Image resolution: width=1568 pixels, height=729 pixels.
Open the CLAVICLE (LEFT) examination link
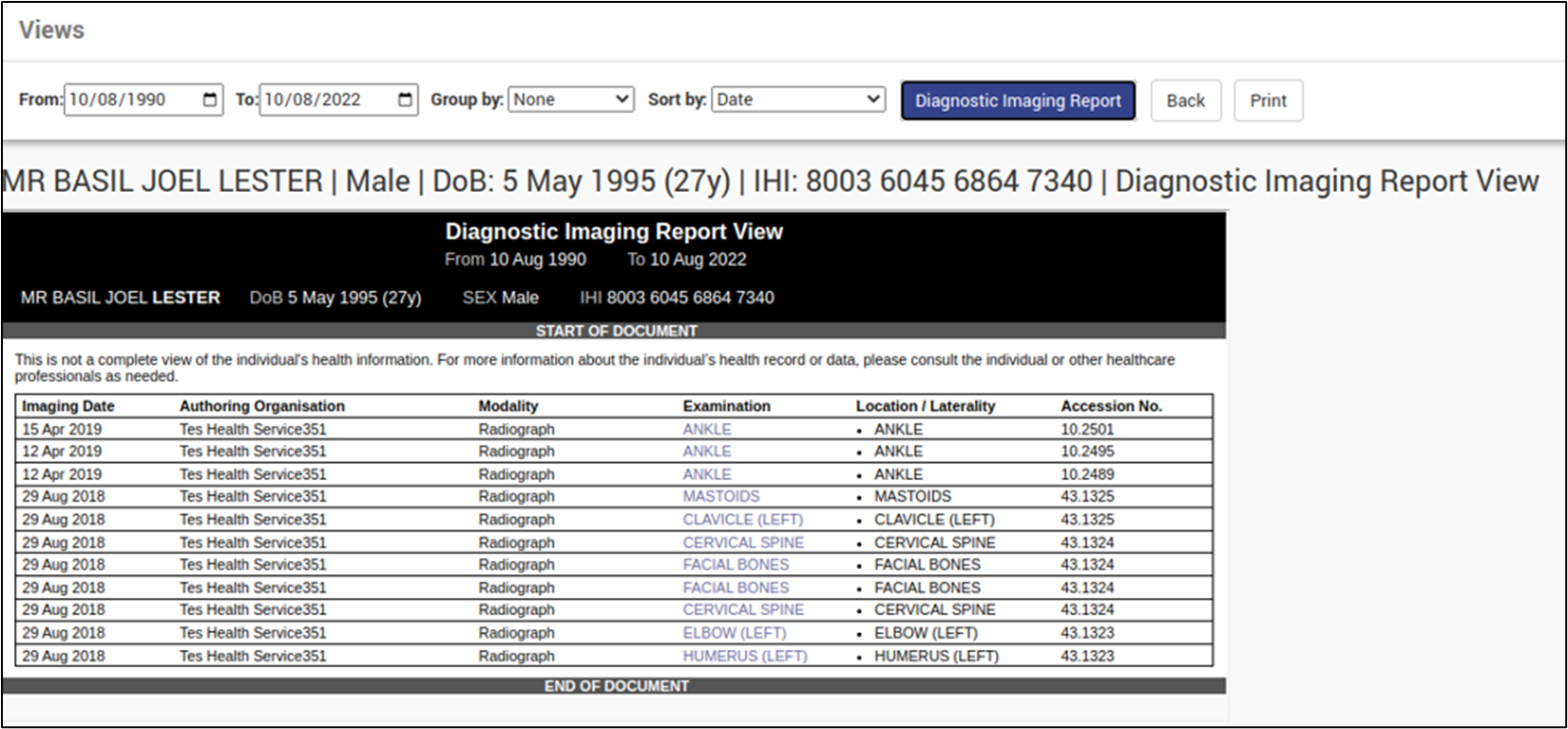743,520
